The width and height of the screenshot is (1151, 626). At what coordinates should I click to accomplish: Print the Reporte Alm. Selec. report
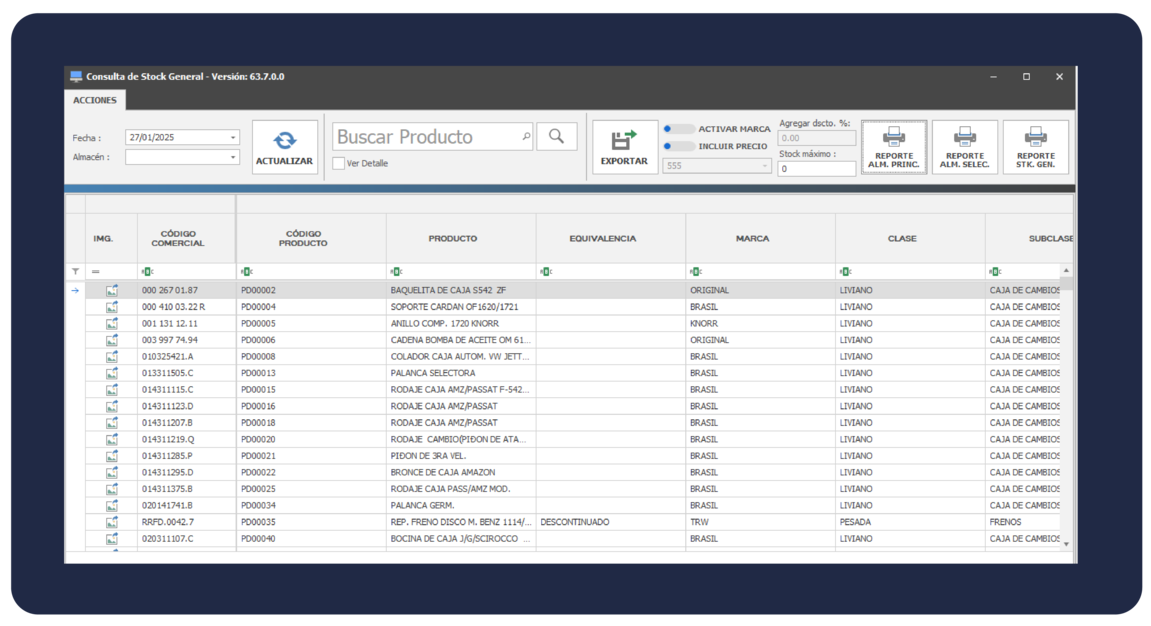coord(964,147)
